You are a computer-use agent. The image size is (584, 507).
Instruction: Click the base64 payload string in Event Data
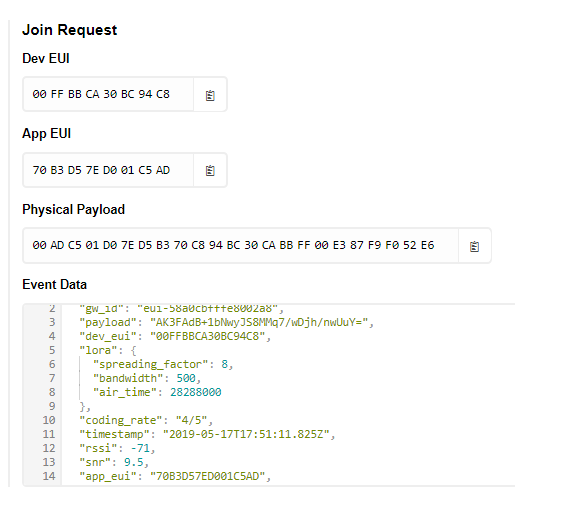259,322
